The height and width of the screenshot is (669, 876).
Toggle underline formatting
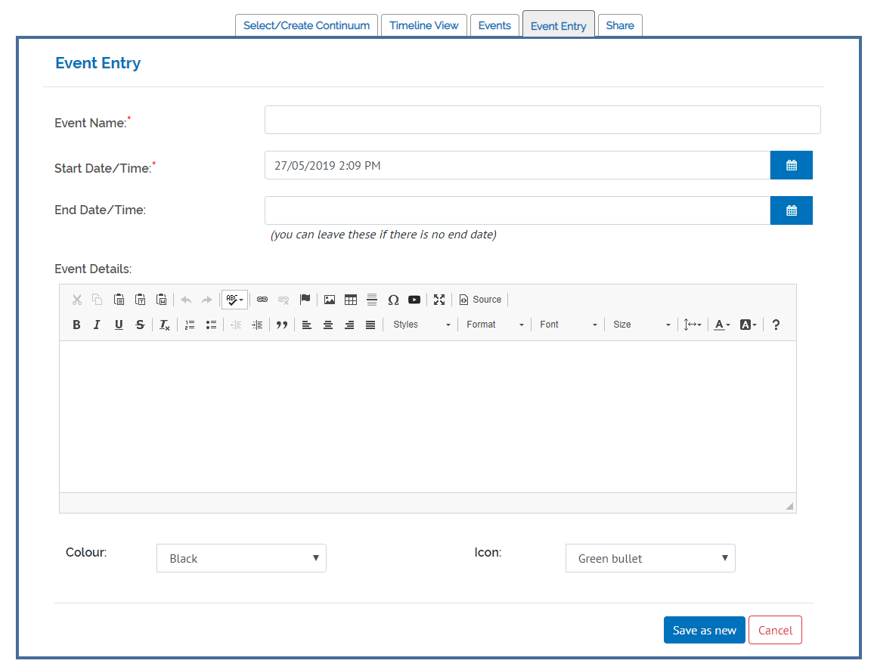click(119, 325)
